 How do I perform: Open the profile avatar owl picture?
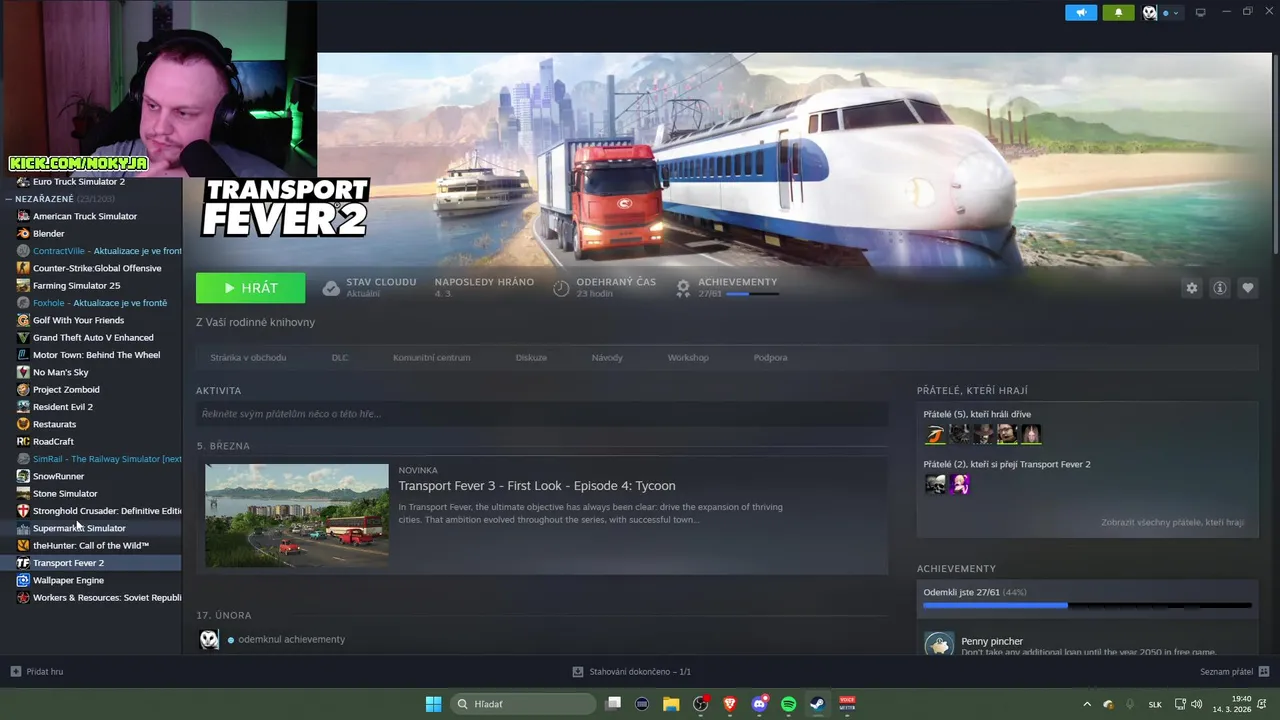click(1150, 12)
